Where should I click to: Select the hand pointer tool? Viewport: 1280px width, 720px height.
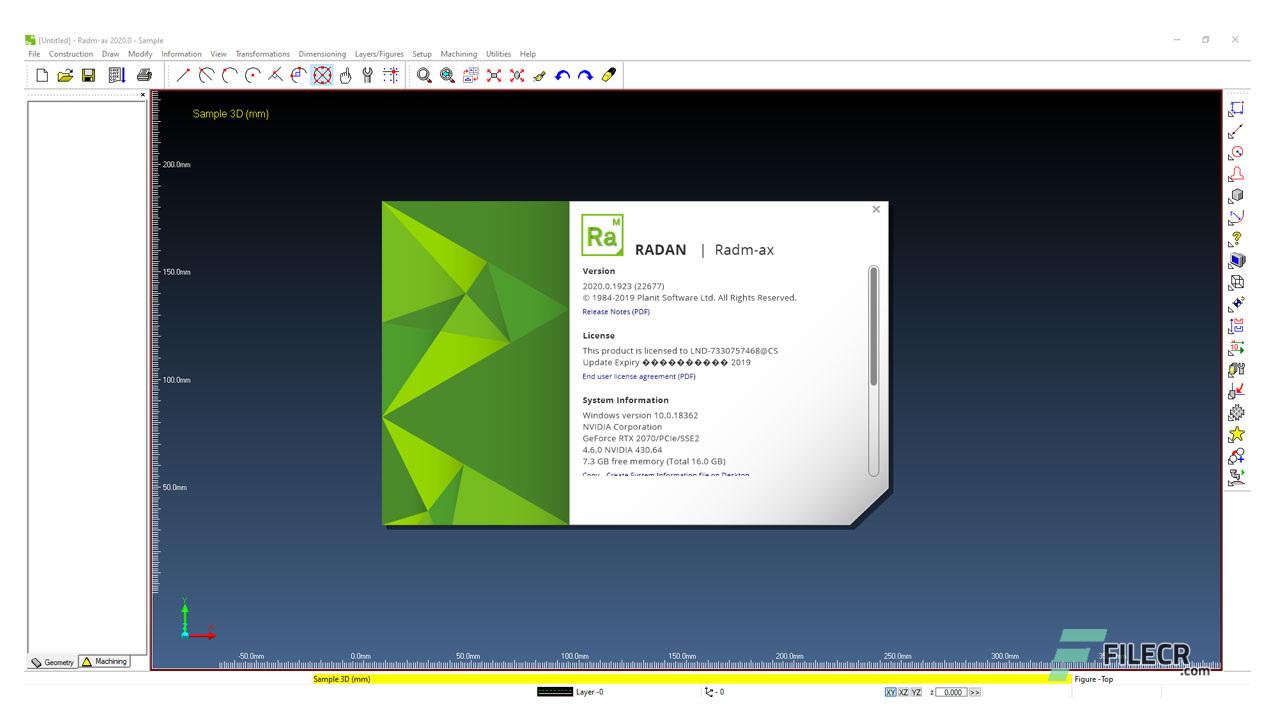[346, 75]
